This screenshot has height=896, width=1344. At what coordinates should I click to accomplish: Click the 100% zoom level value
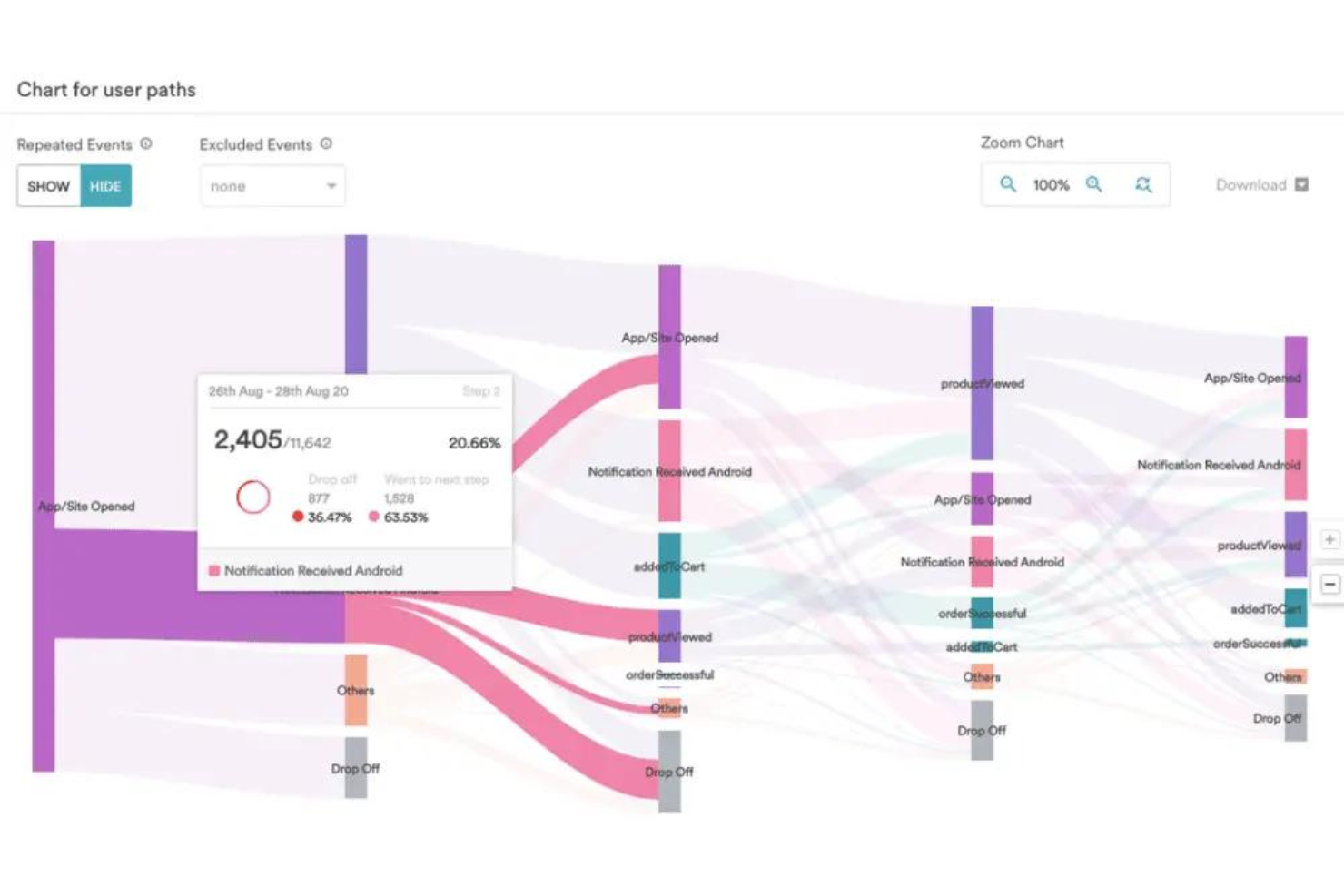tap(1051, 184)
